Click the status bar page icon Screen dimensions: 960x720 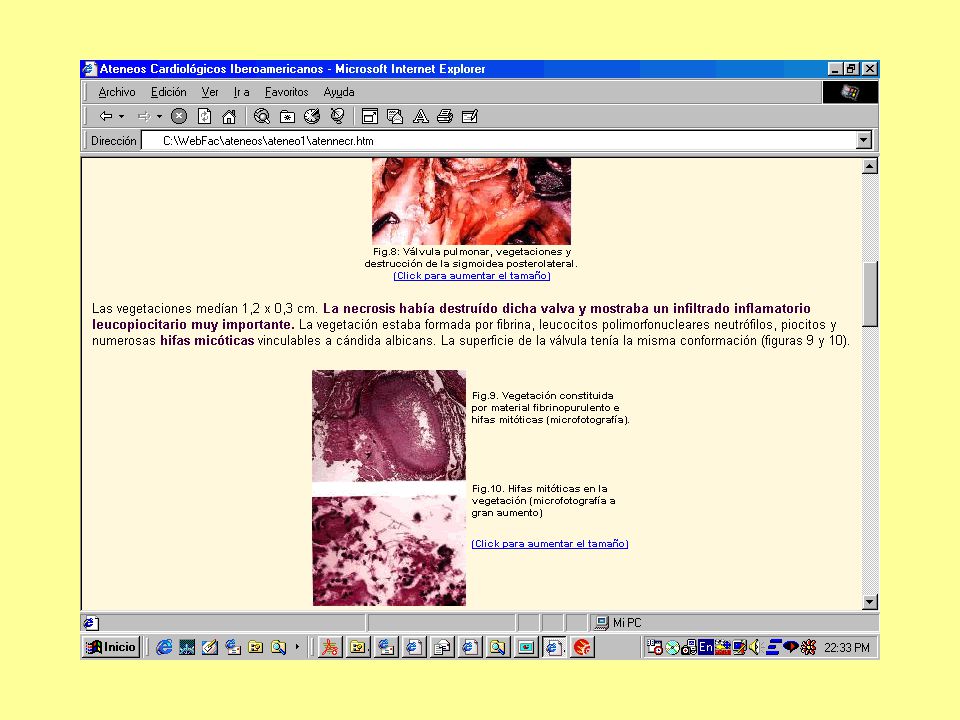[x=91, y=623]
